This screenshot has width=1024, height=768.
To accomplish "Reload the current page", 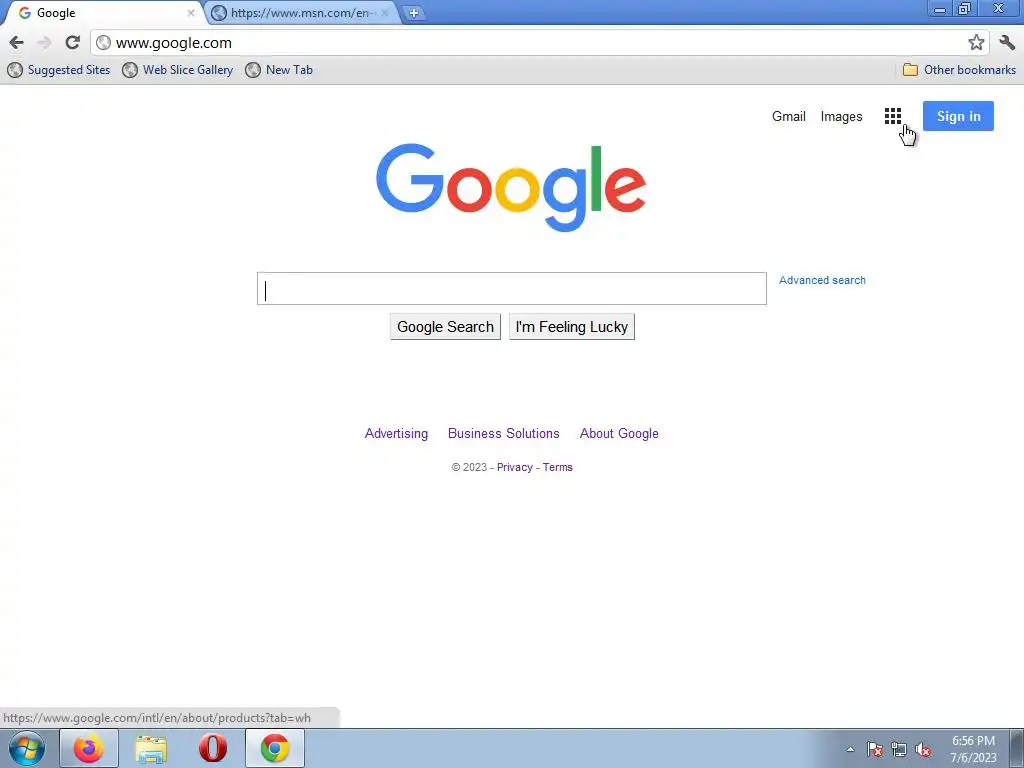I will point(72,43).
